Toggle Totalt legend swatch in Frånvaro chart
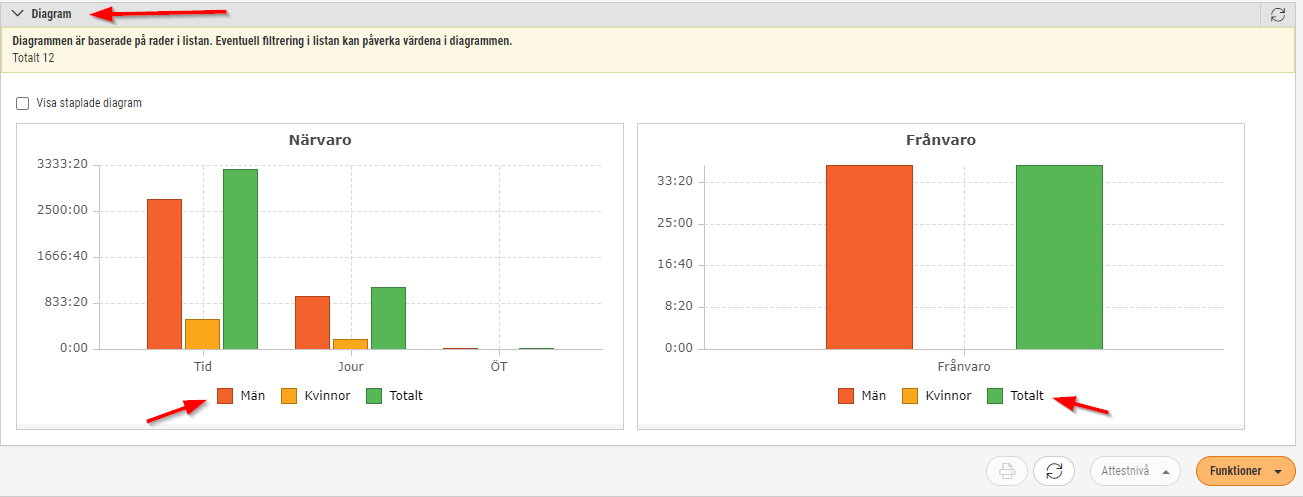 click(x=995, y=396)
